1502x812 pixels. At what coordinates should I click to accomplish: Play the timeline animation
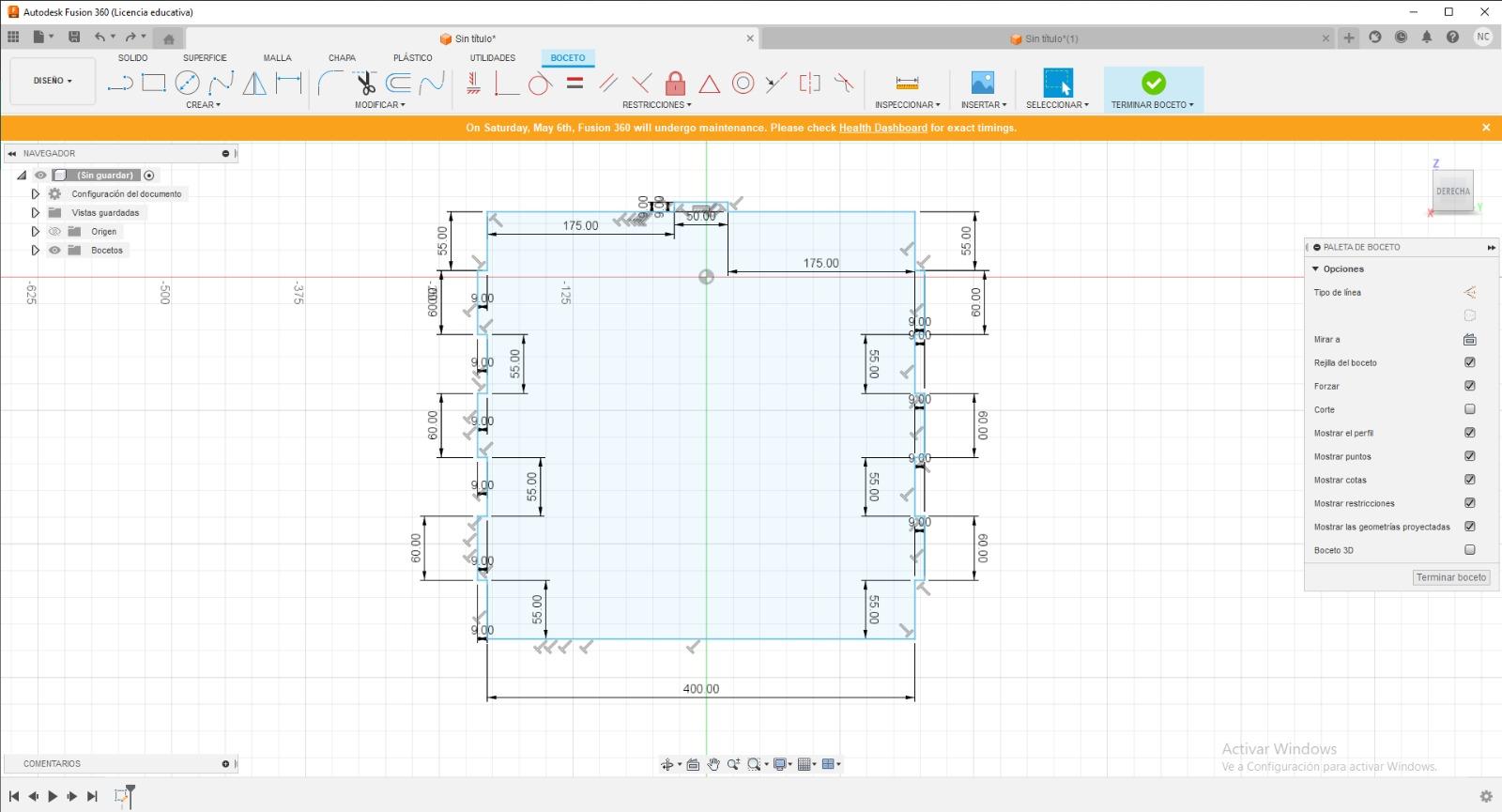53,796
